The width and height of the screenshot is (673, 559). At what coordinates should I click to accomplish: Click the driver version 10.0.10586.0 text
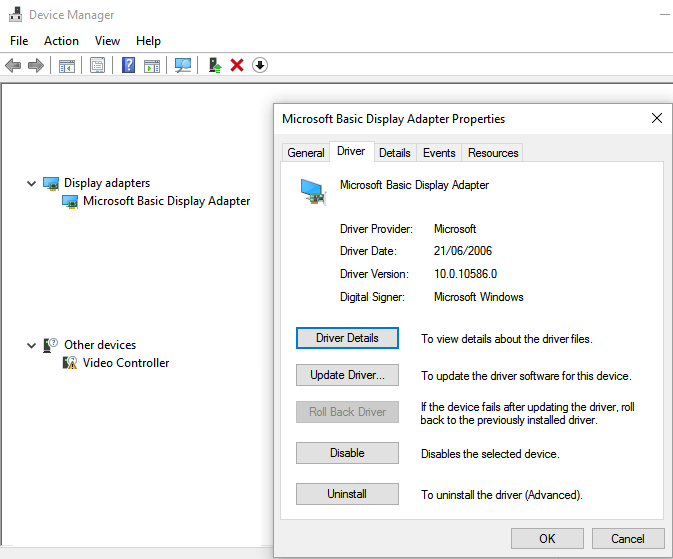465,274
